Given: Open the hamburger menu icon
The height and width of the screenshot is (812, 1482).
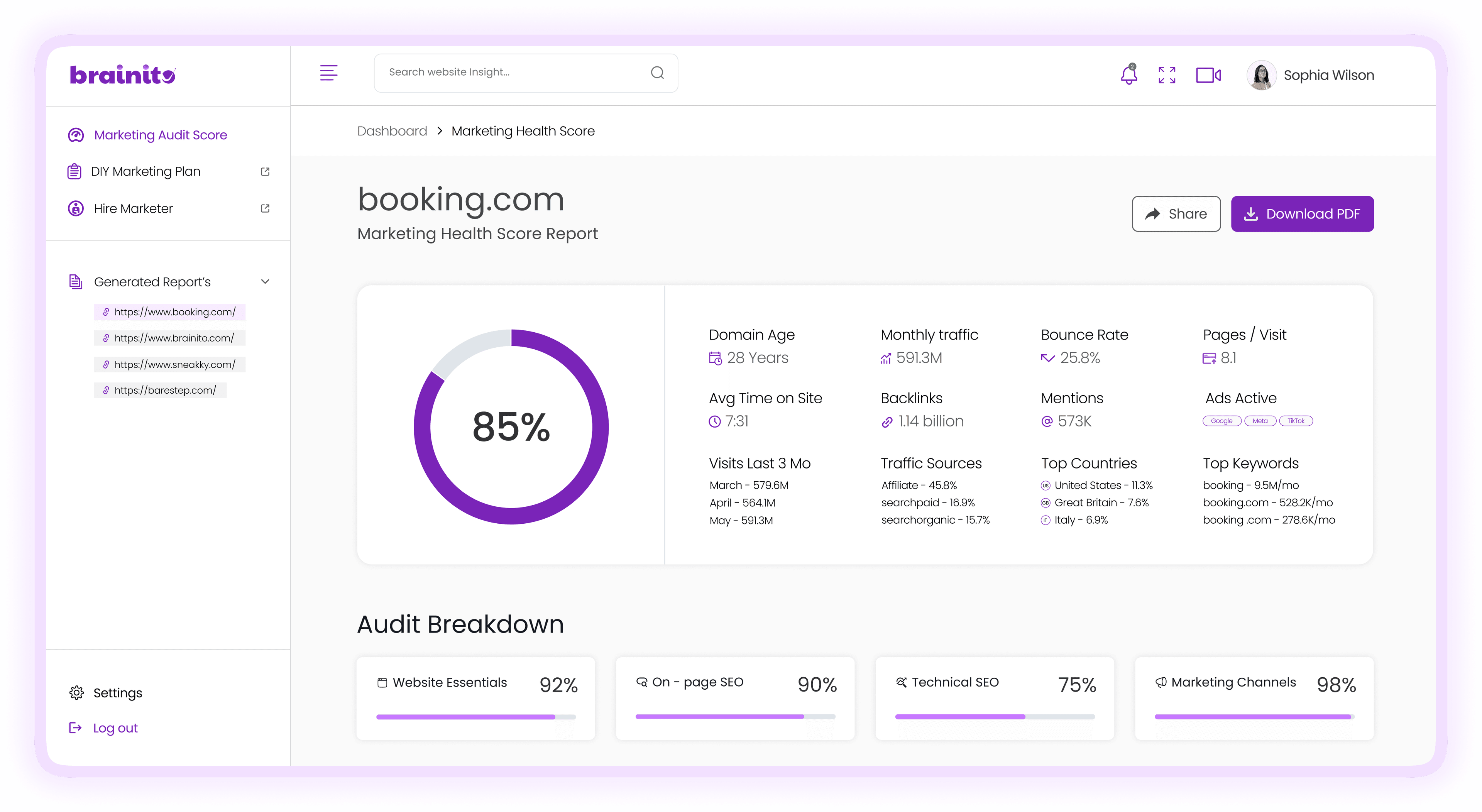Looking at the screenshot, I should (x=328, y=73).
